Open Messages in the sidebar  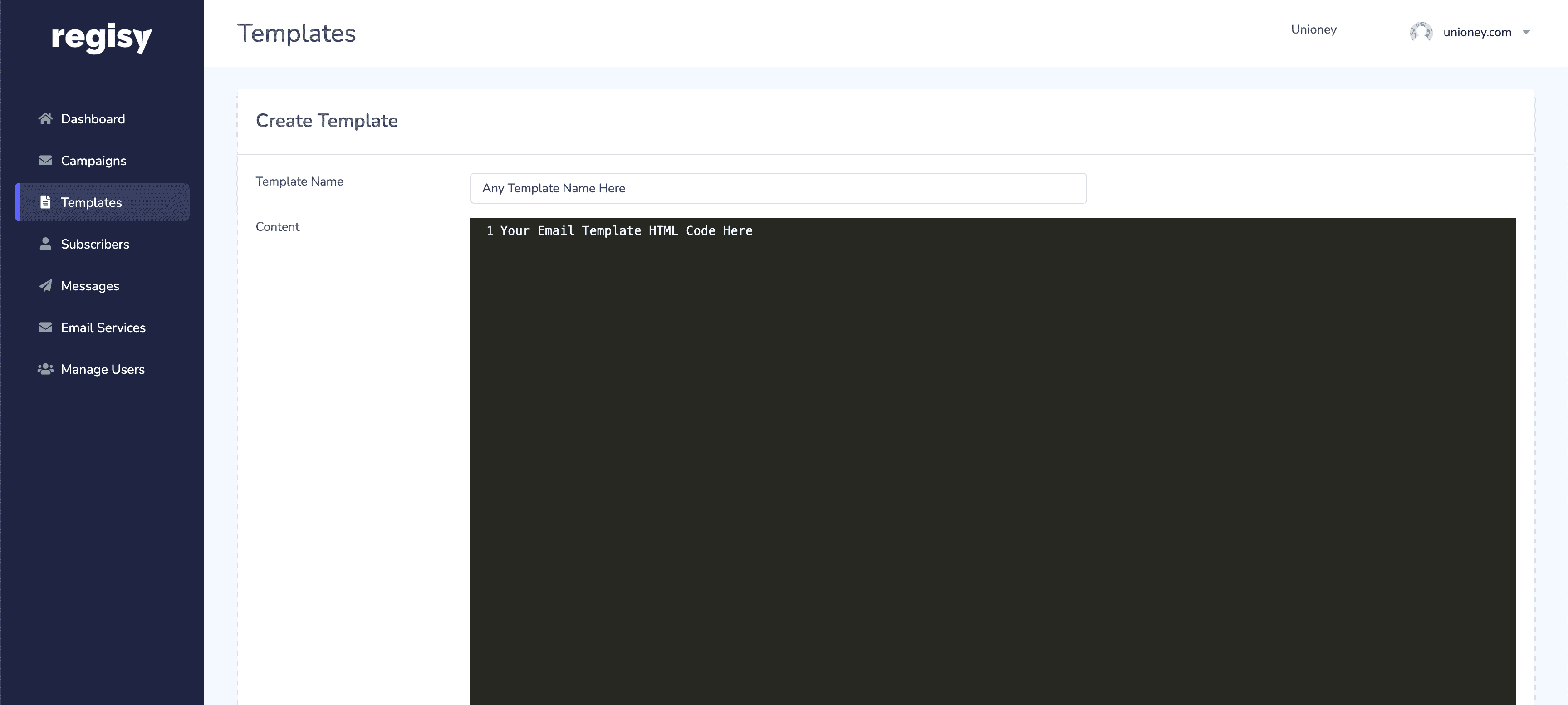point(90,286)
